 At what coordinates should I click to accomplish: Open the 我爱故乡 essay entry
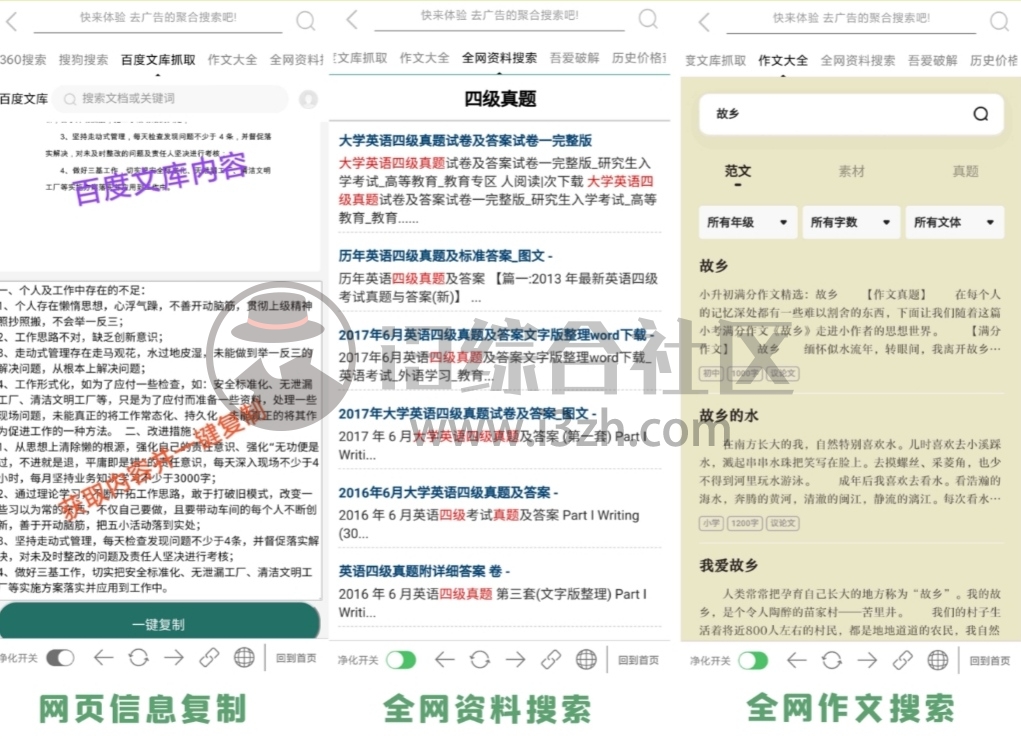pyautogui.click(x=729, y=565)
